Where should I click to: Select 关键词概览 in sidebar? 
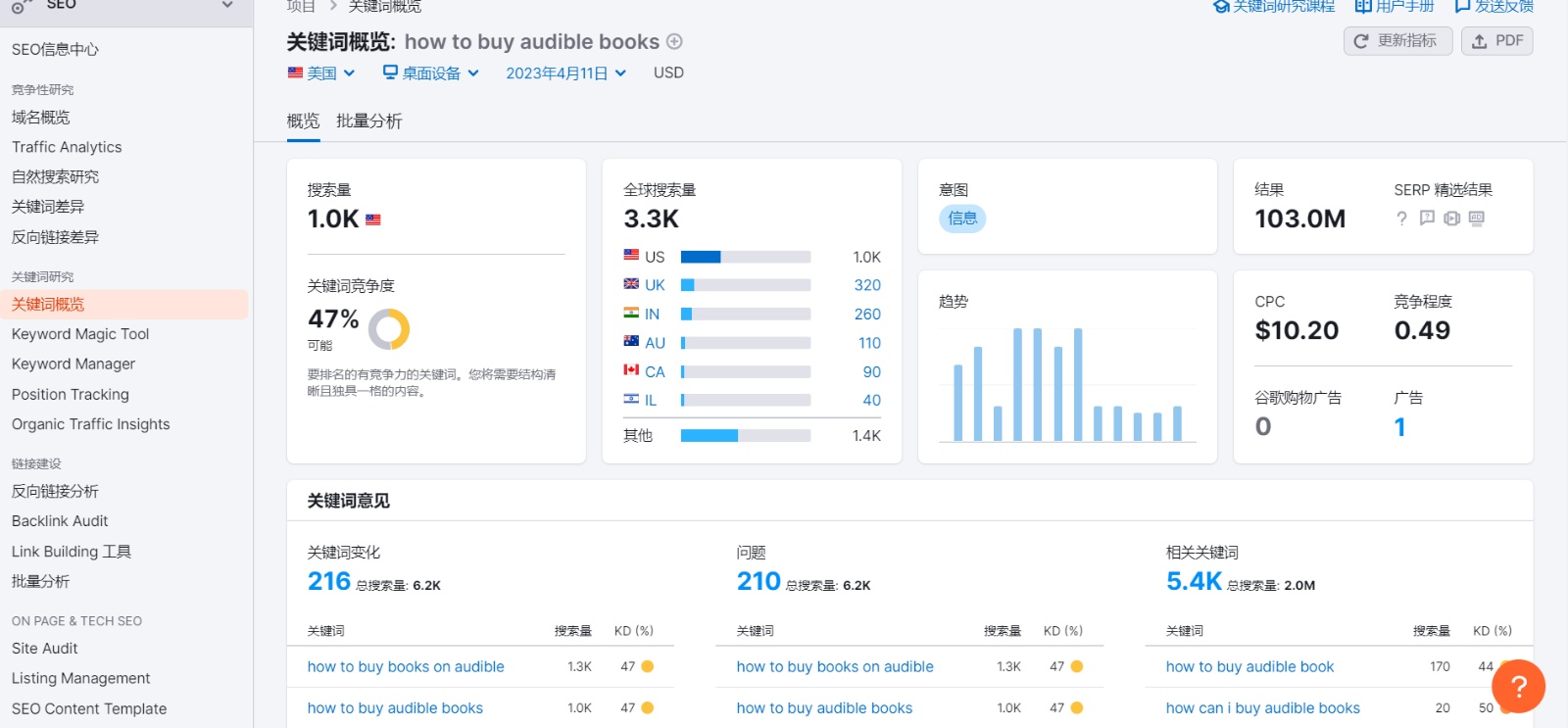tap(124, 305)
